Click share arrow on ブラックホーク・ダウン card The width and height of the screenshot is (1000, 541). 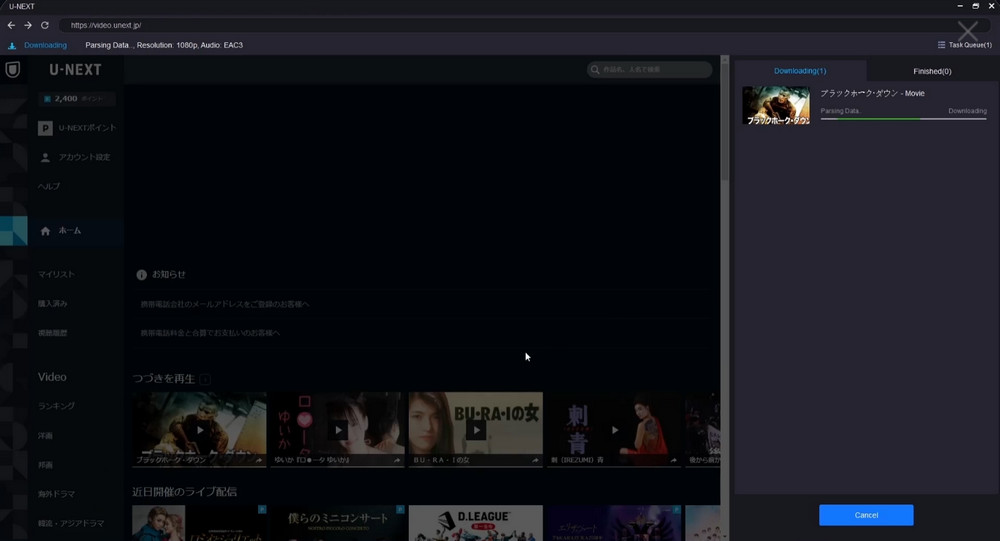pyautogui.click(x=258, y=460)
